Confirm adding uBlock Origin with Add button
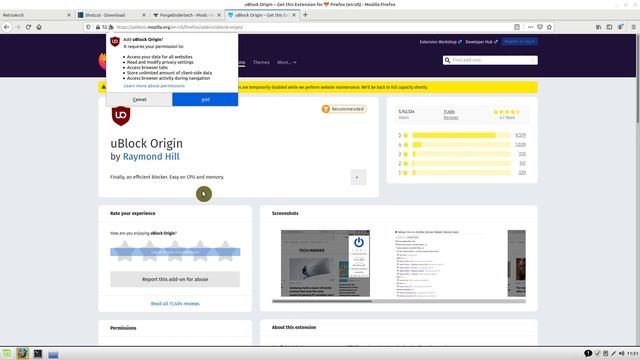 205,99
